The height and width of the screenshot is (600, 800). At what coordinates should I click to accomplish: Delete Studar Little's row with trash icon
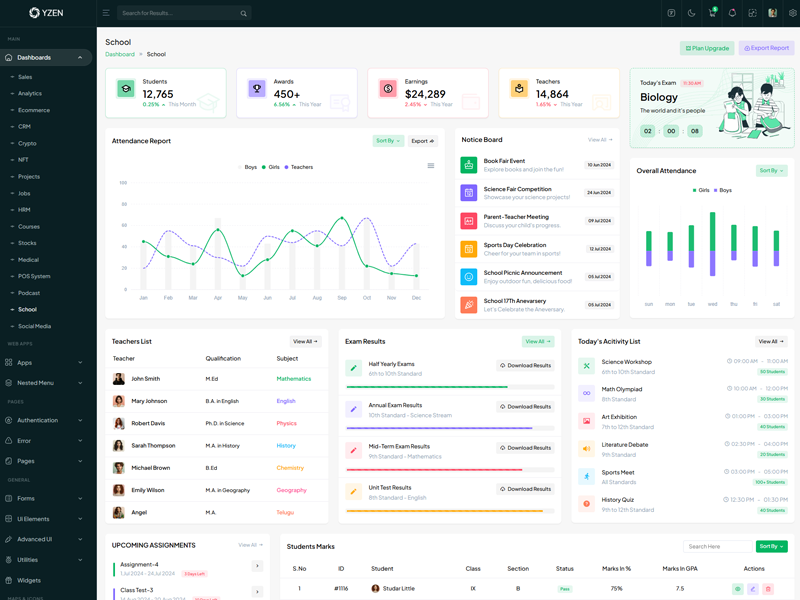[768, 589]
